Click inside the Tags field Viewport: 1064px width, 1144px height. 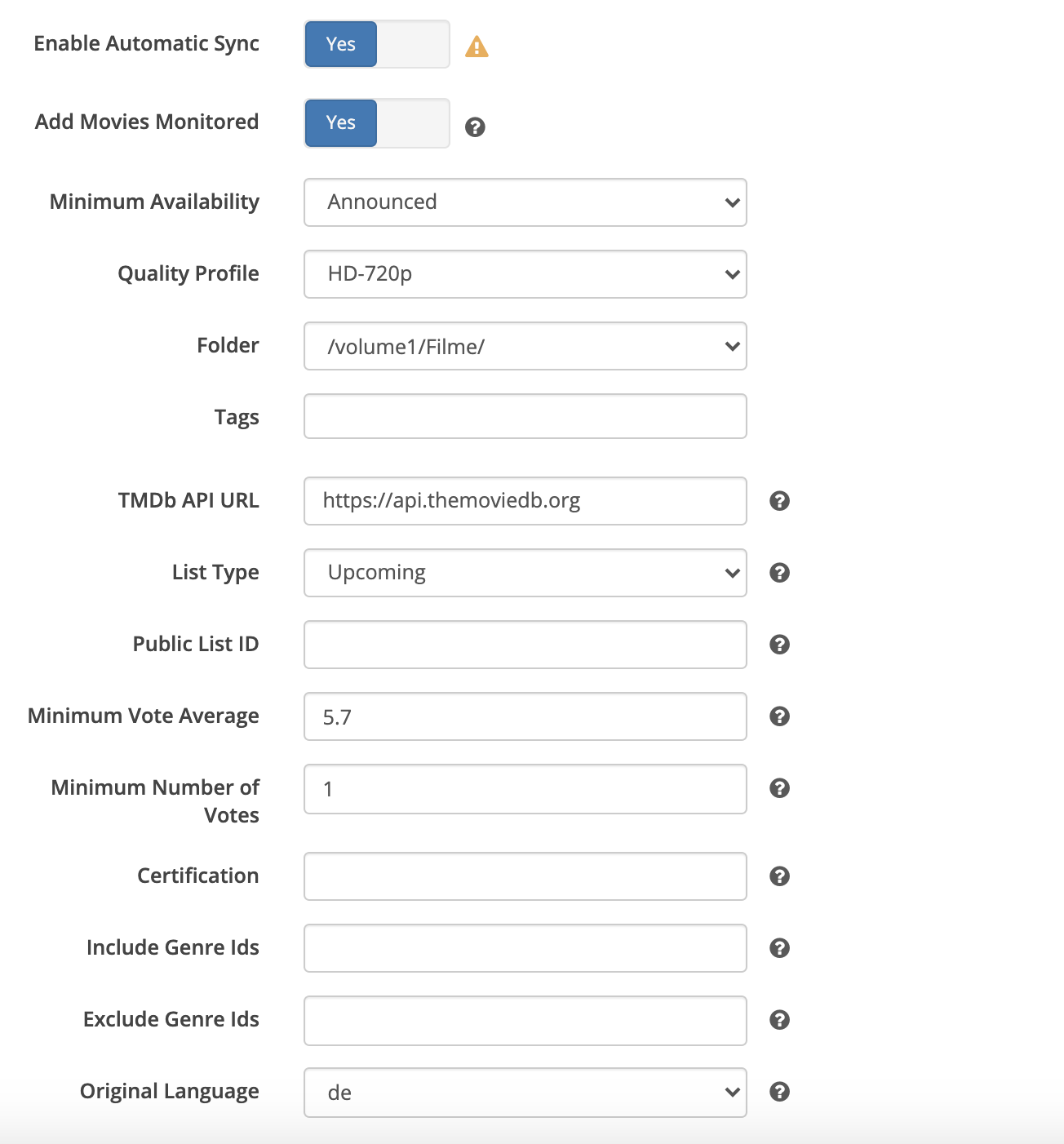tap(525, 416)
